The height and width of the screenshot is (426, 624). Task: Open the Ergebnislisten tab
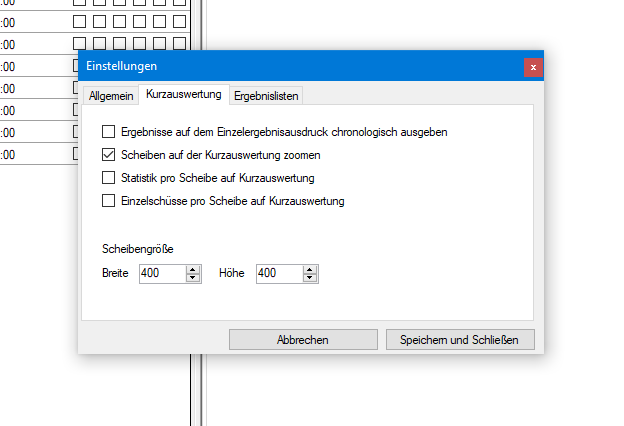point(267,96)
